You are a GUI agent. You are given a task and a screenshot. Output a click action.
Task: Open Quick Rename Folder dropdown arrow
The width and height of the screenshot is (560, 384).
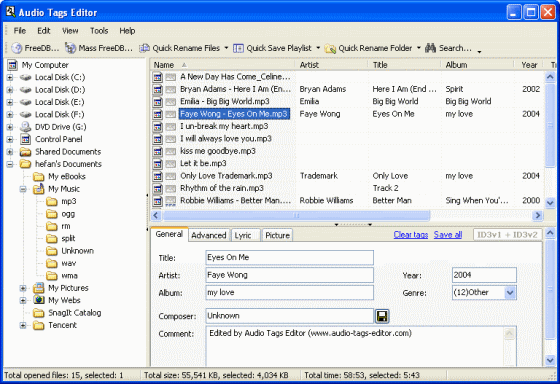[x=419, y=48]
